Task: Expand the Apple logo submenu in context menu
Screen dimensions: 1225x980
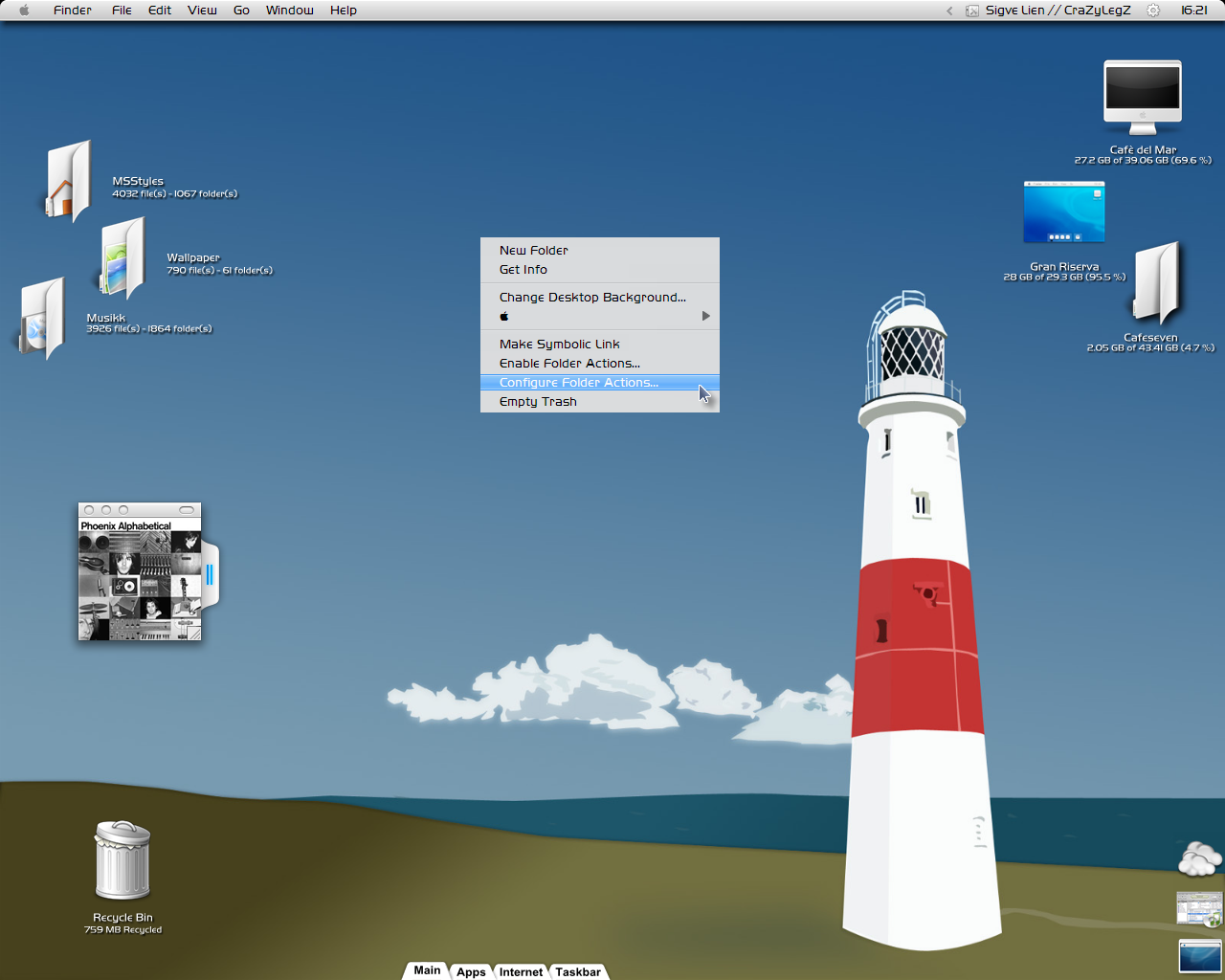Action: click(x=599, y=316)
